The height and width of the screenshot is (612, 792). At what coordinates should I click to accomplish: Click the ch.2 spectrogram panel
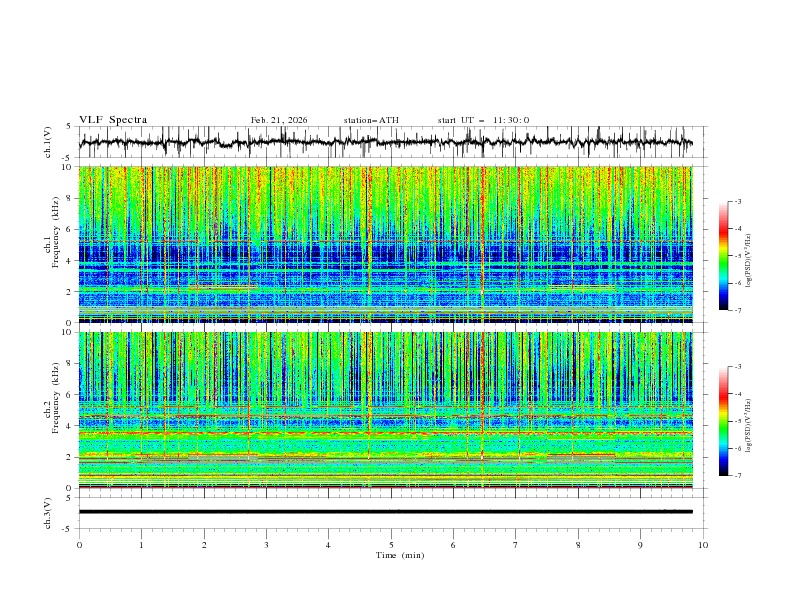385,410
